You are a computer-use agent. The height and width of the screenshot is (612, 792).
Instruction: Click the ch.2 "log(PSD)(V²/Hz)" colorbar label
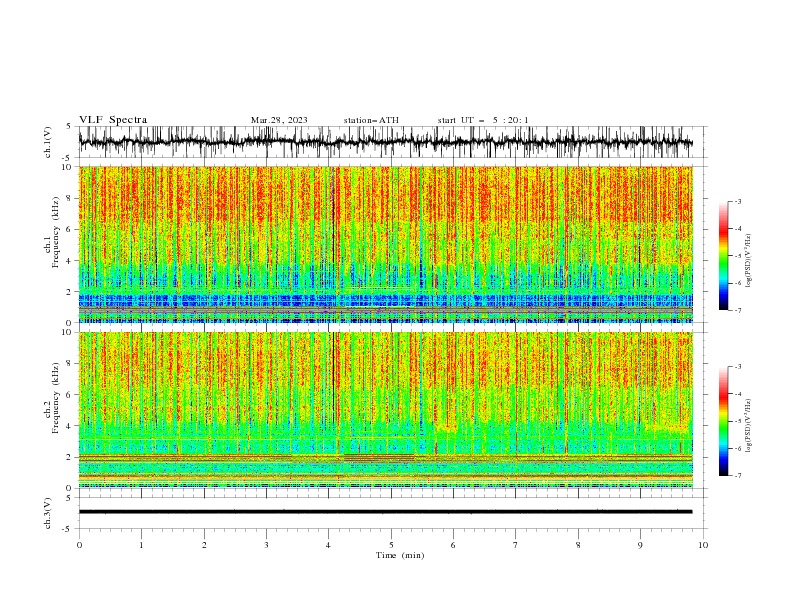pyautogui.click(x=749, y=426)
